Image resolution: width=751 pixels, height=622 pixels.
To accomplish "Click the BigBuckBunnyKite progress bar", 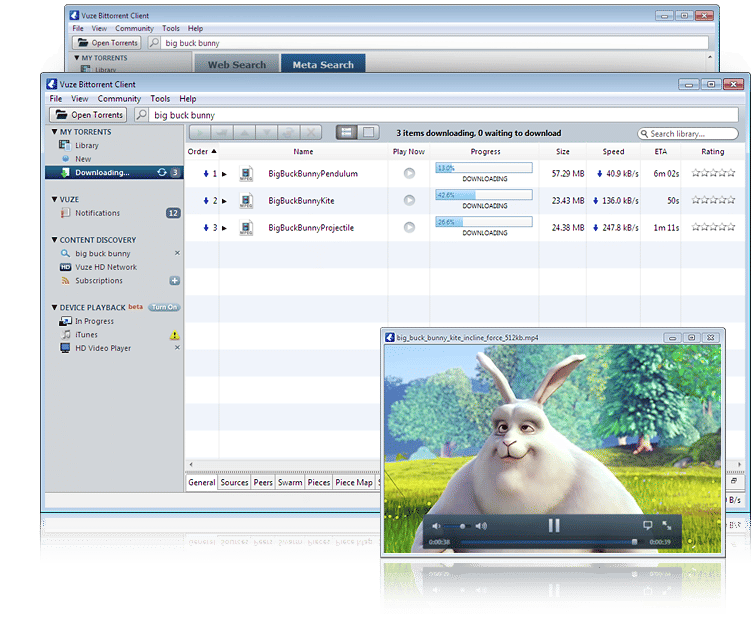I will coord(484,195).
